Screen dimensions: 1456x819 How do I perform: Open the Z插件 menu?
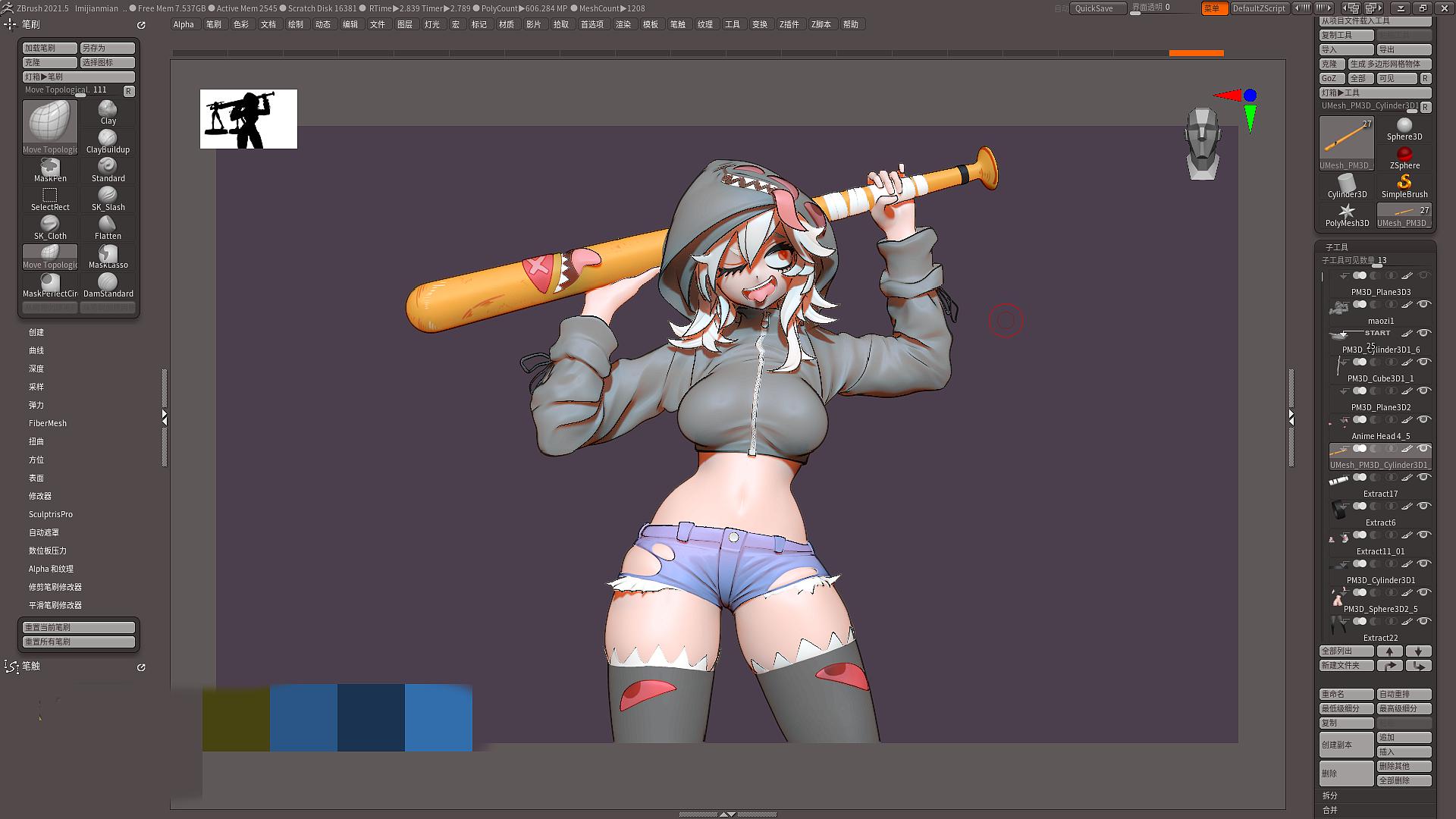click(x=789, y=24)
